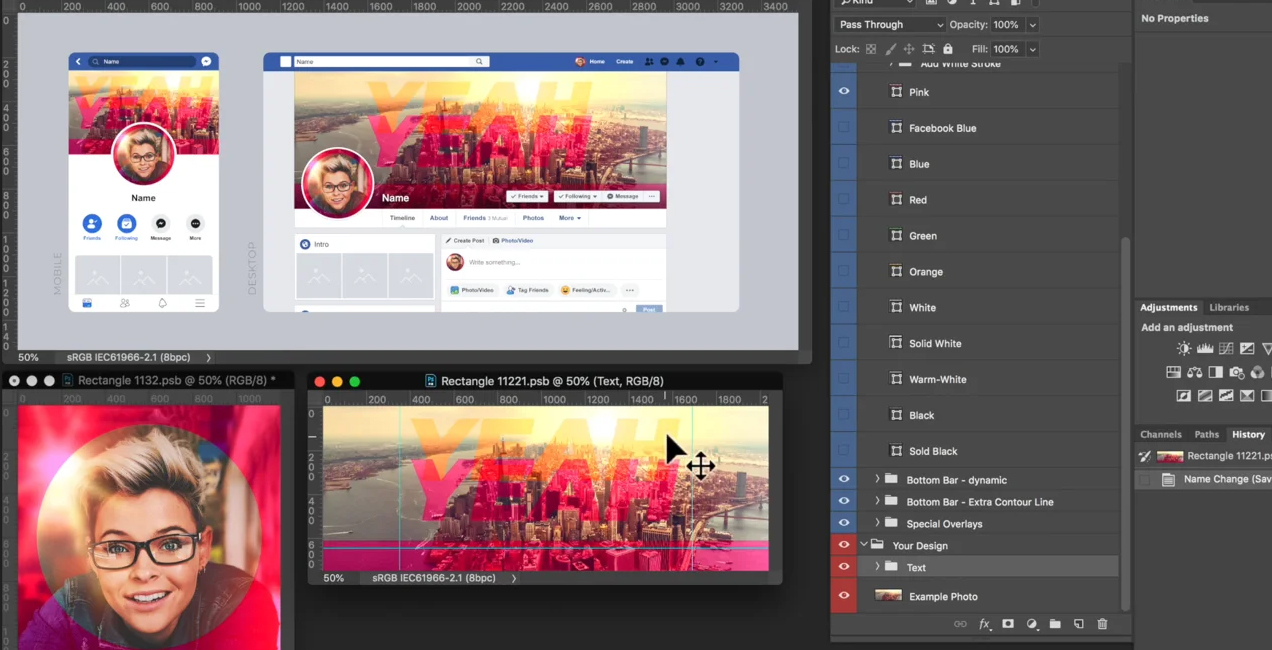
Task: Select the Example Photo layer
Action: pyautogui.click(x=988, y=596)
